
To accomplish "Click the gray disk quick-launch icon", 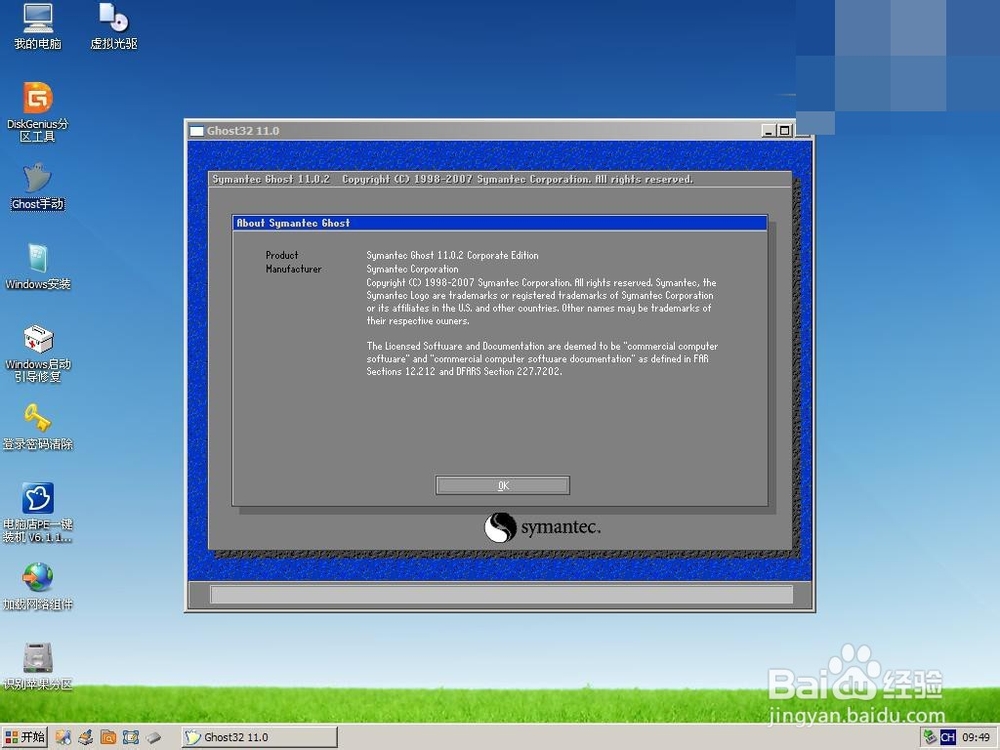I will (153, 737).
